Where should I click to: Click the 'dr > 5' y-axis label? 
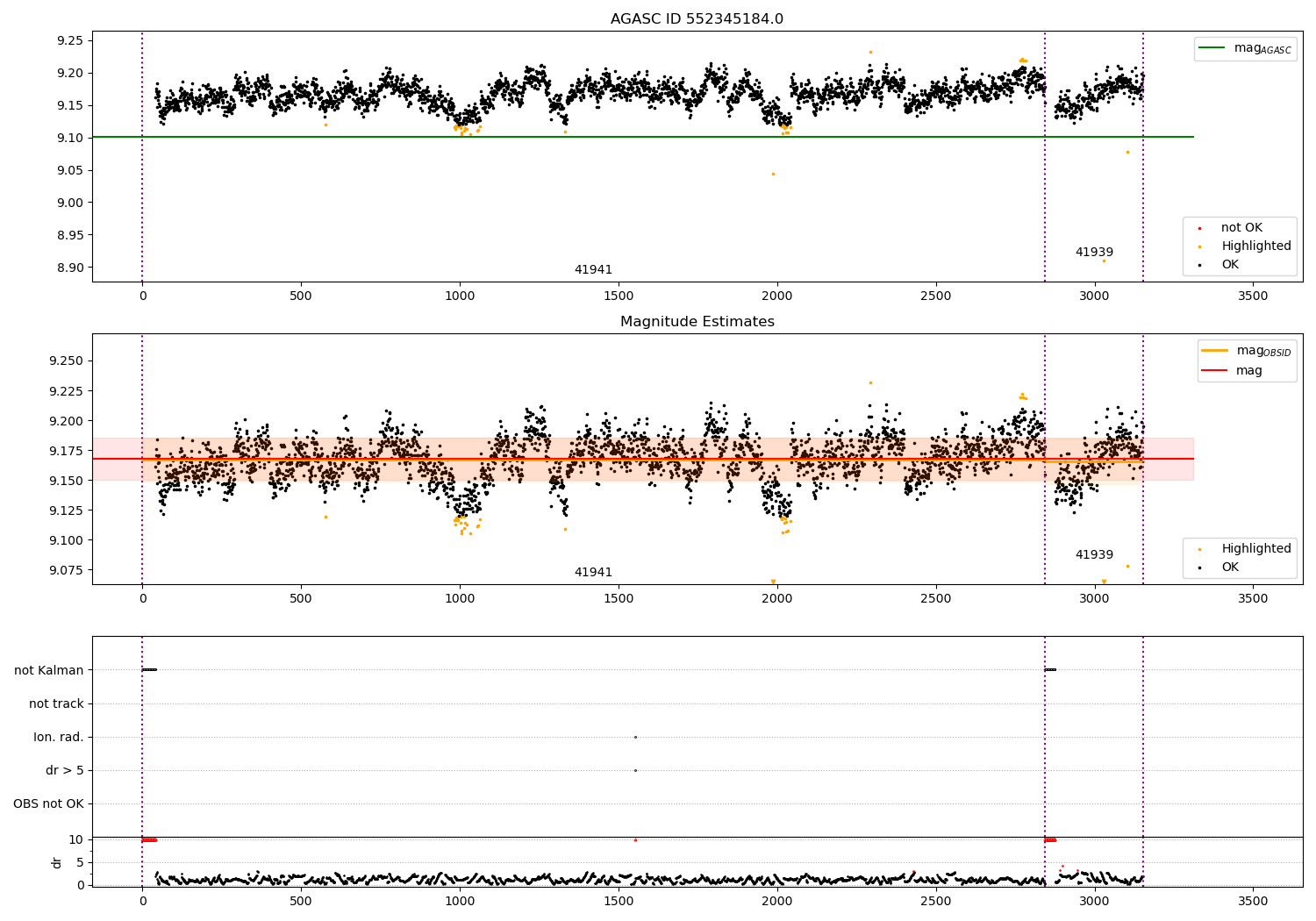(x=65, y=771)
